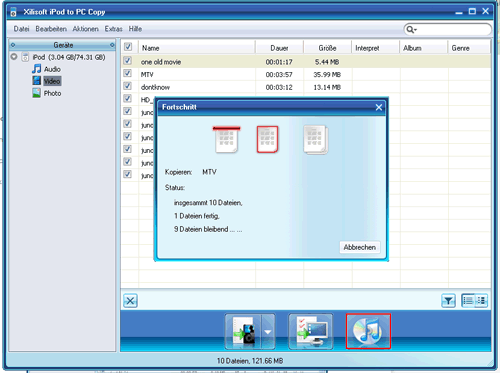500x373 pixels.
Task: Click the copy to computer icon
Action: click(x=311, y=331)
